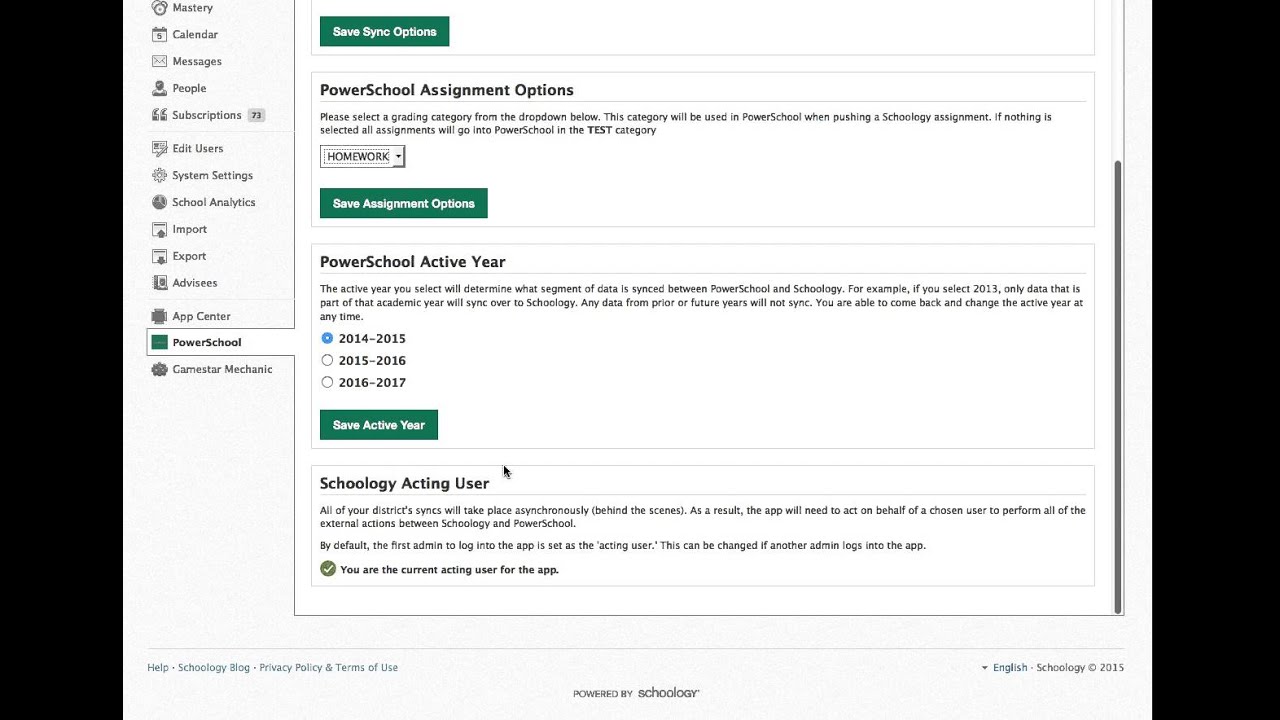This screenshot has width=1280, height=720.
Task: Click the Messages envelope icon
Action: tap(159, 61)
